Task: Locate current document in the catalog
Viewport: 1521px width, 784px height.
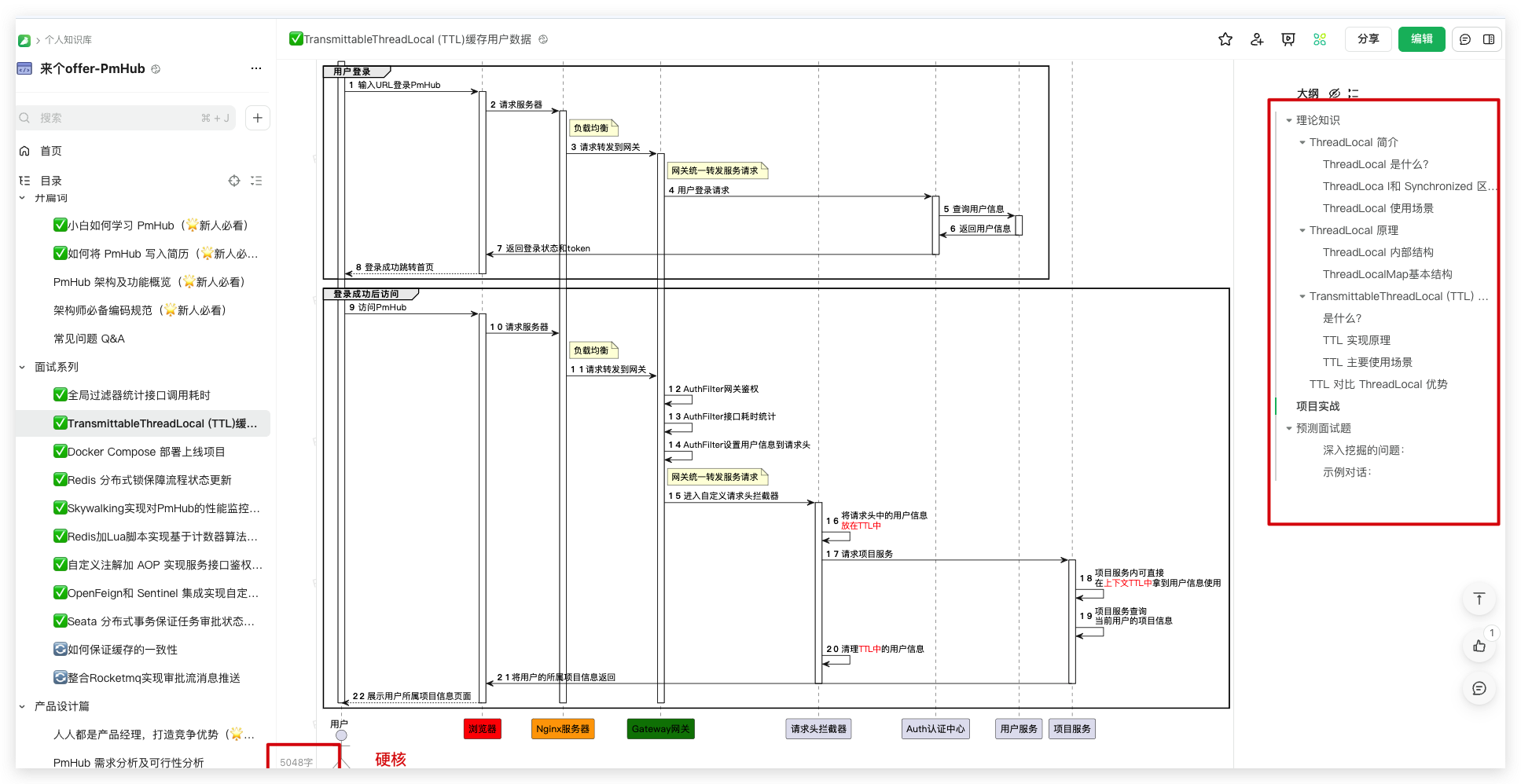Action: [234, 181]
